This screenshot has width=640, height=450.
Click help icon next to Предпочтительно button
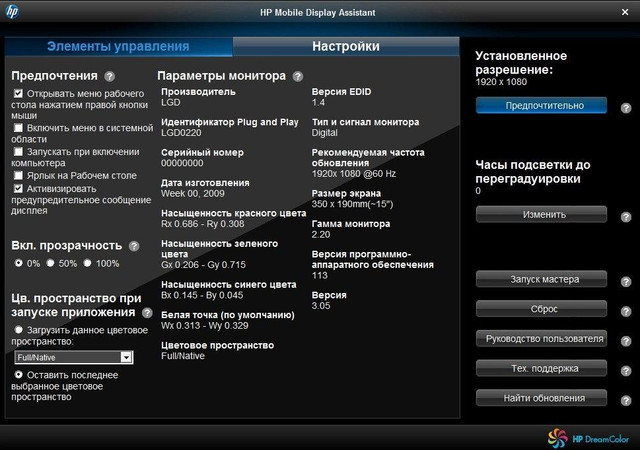626,108
